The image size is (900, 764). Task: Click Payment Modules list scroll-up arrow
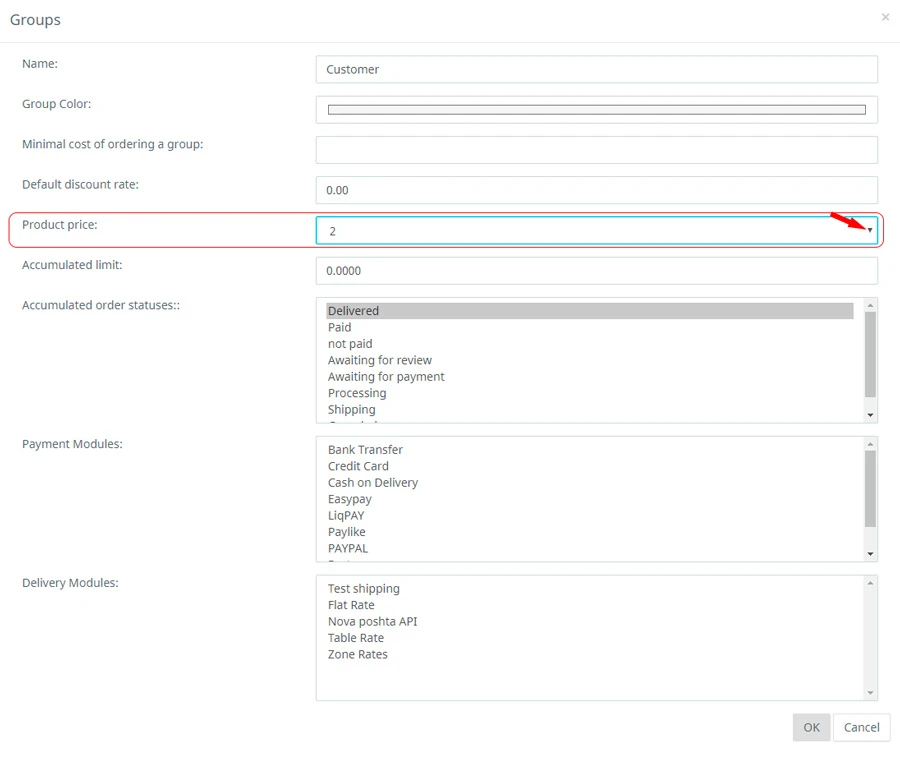(x=870, y=444)
